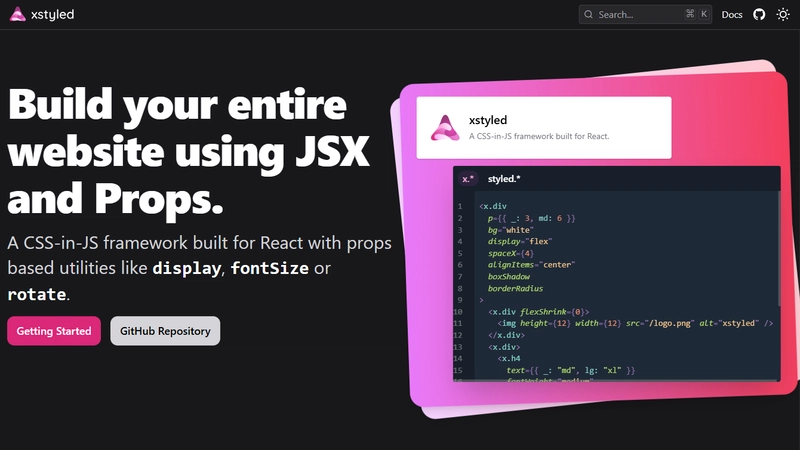Click code line 'borderRadius'
The height and width of the screenshot is (450, 800).
coord(515,288)
